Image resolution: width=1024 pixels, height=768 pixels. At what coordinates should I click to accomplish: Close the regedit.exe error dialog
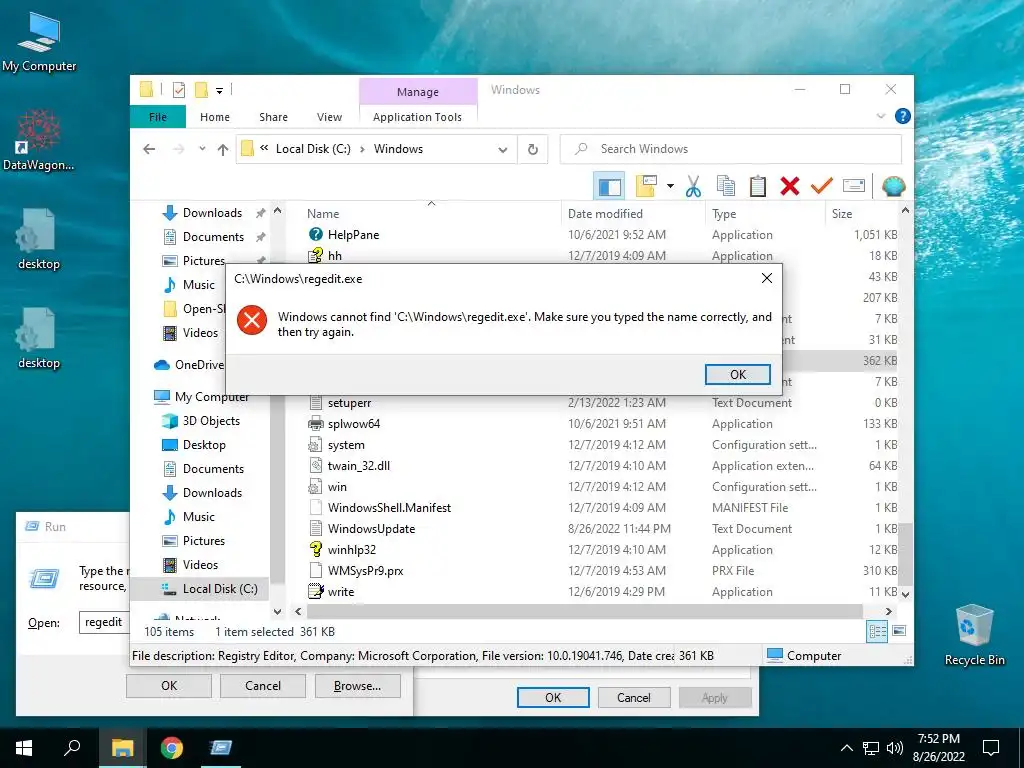click(767, 278)
